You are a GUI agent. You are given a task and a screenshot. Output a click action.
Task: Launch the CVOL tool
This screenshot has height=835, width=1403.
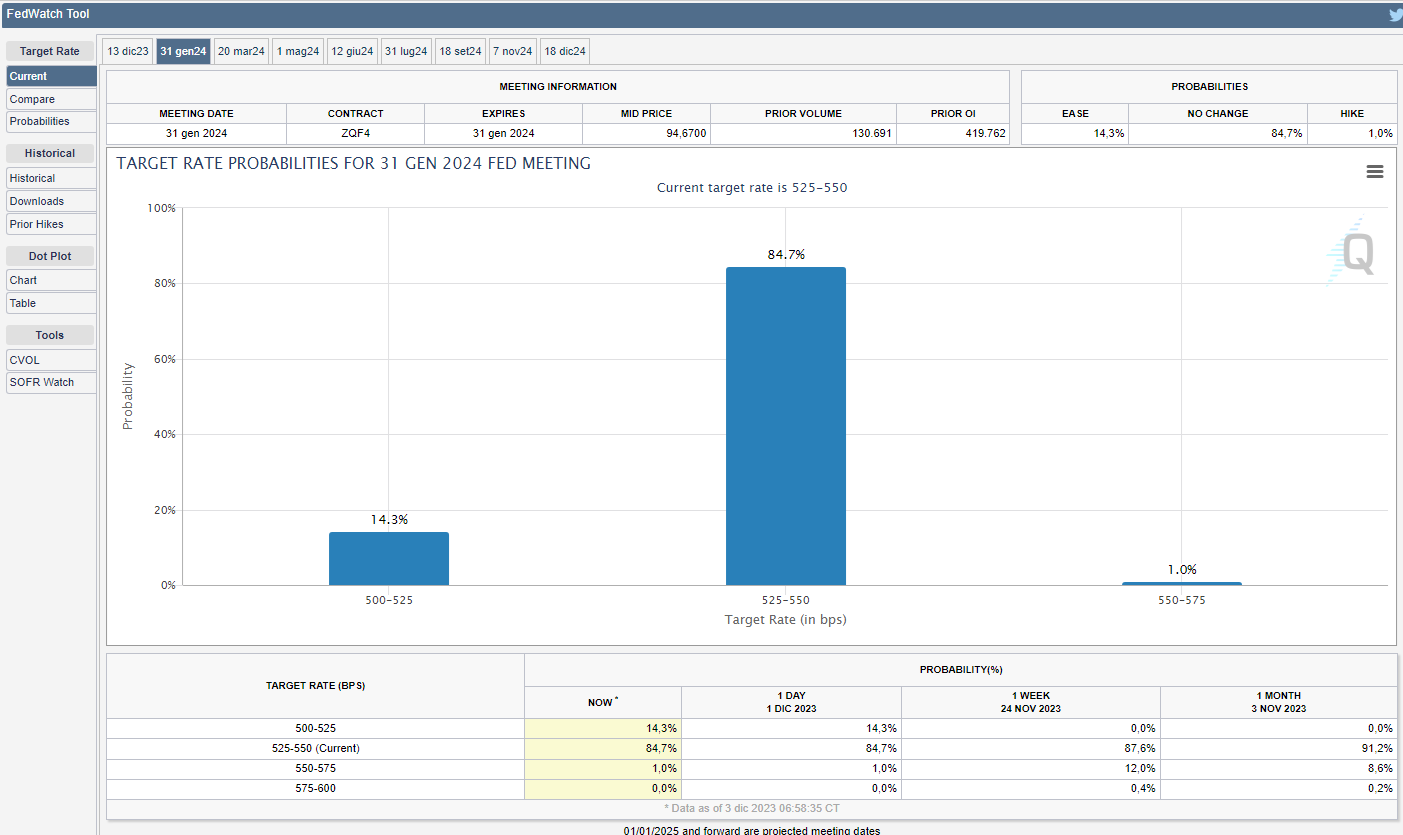tap(51, 360)
